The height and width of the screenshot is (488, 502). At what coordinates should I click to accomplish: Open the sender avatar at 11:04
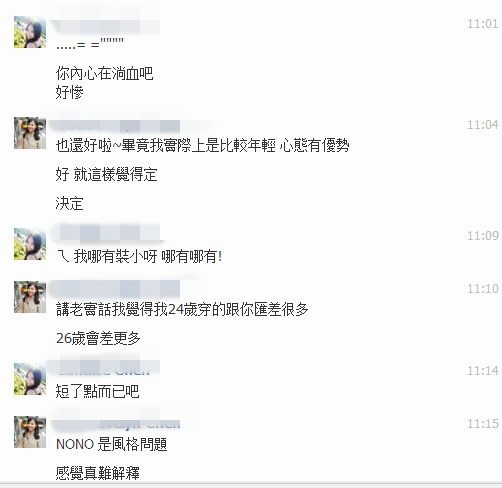[30, 133]
